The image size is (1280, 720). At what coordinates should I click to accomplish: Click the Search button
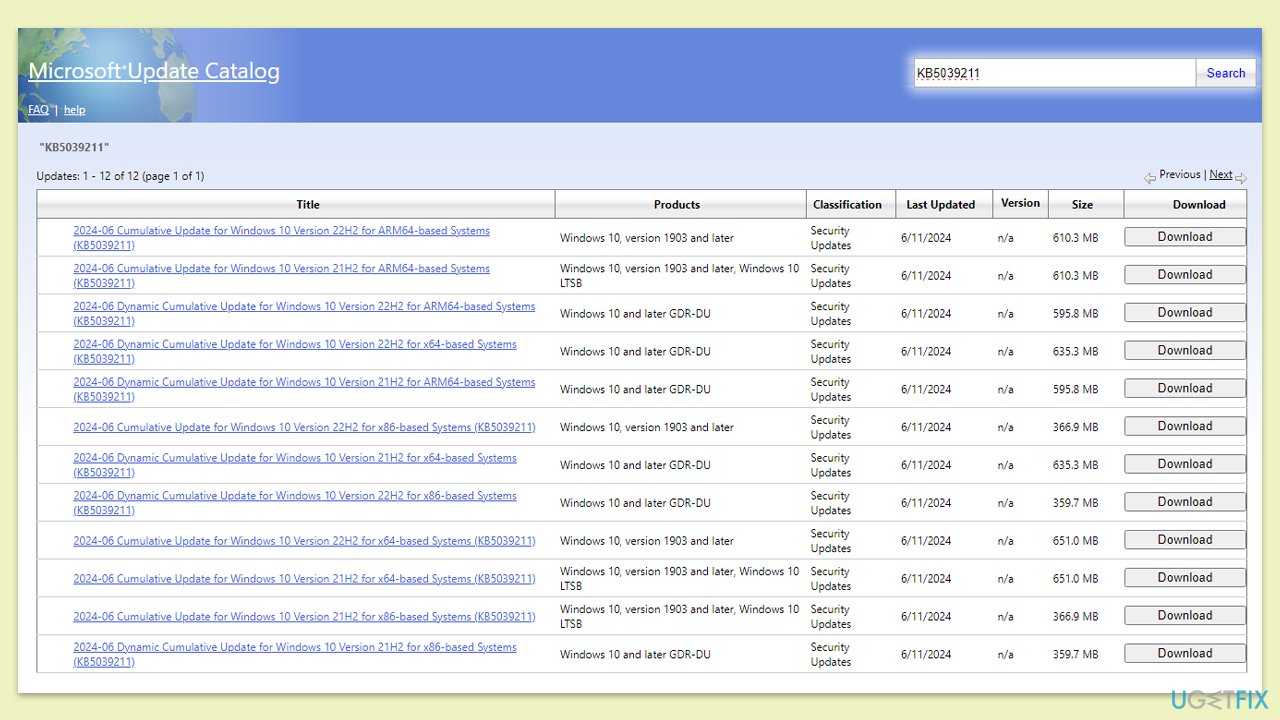[1226, 73]
